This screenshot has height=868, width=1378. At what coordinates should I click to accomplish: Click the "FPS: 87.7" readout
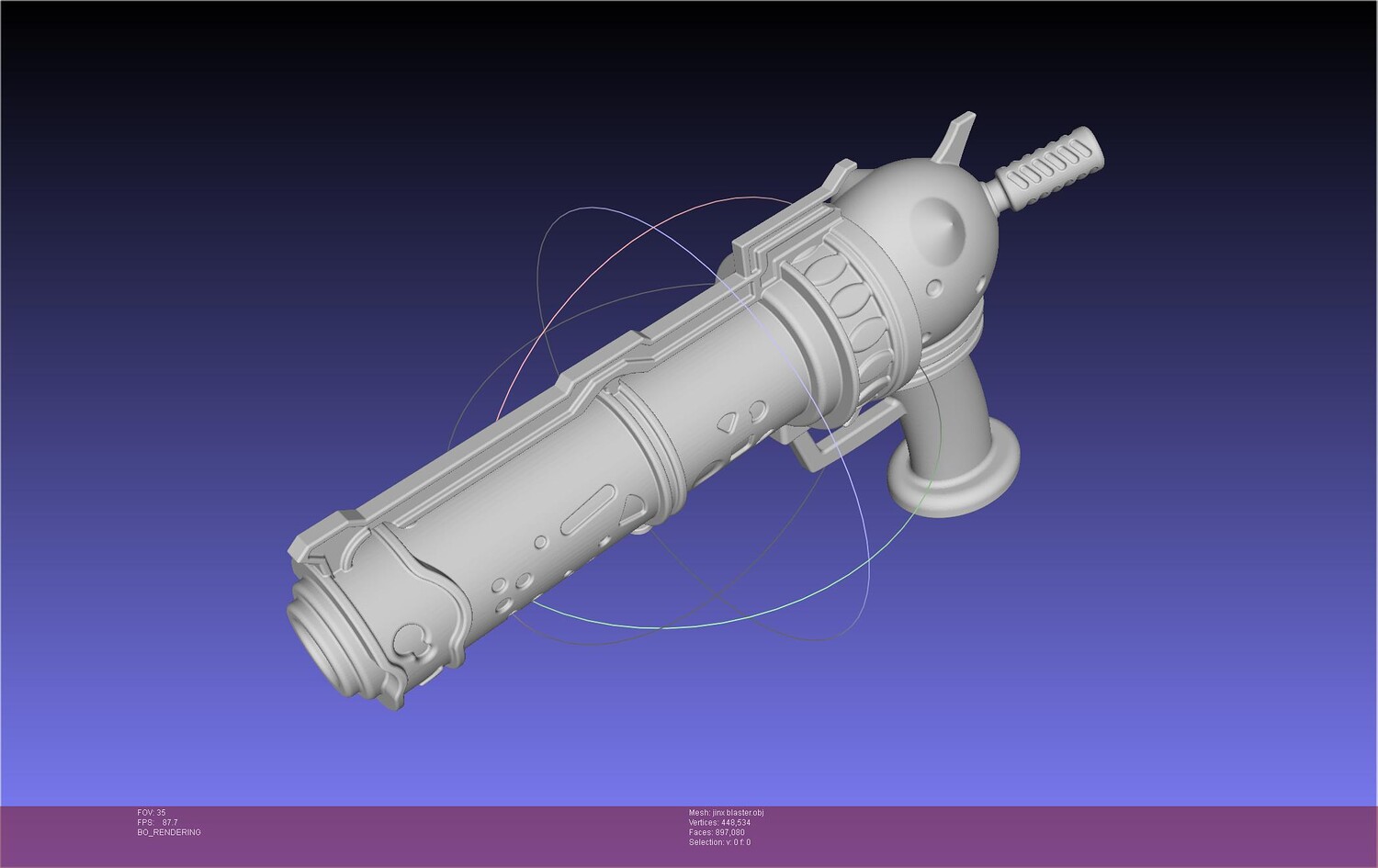point(157,823)
